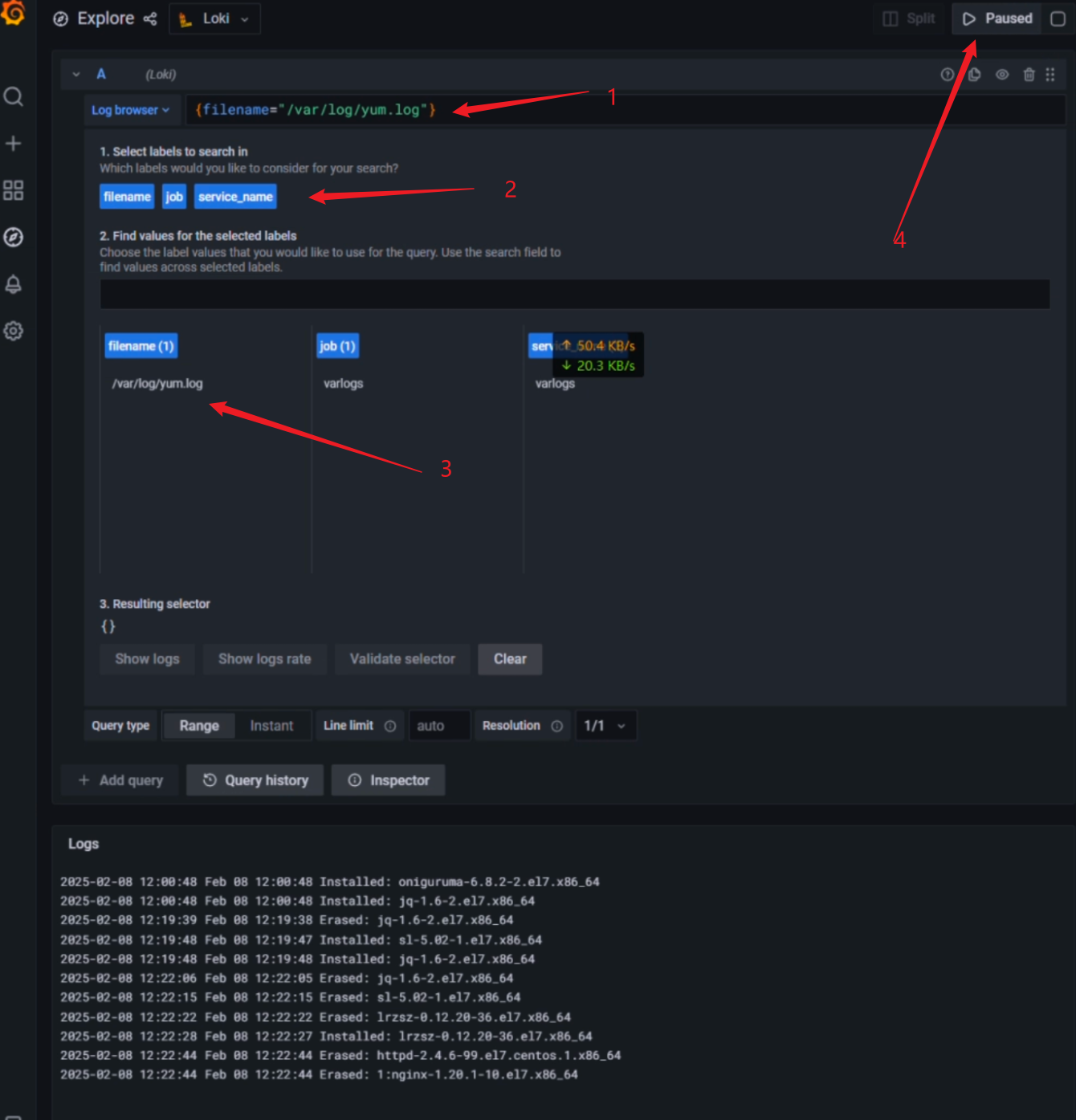Toggle the filename label chip
The height and width of the screenshot is (1120, 1076).
(x=127, y=197)
